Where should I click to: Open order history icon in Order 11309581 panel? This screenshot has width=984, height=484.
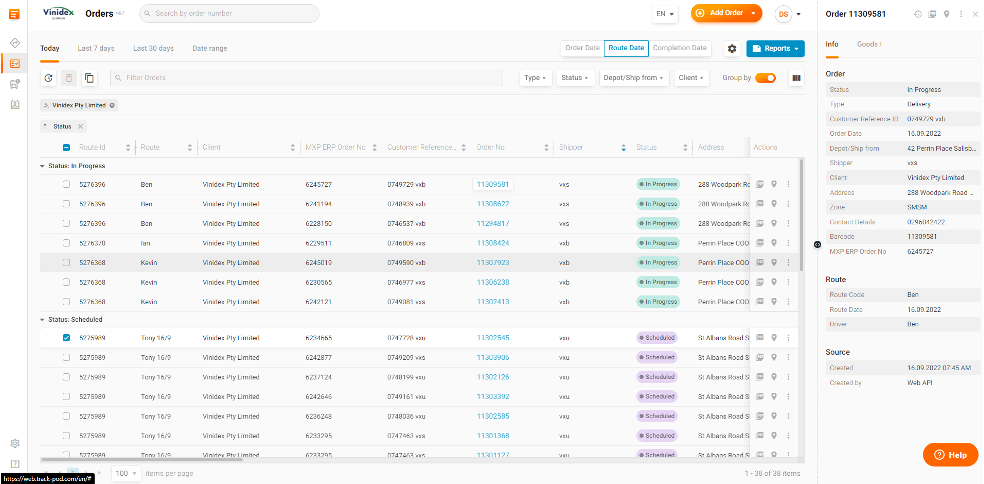[918, 14]
